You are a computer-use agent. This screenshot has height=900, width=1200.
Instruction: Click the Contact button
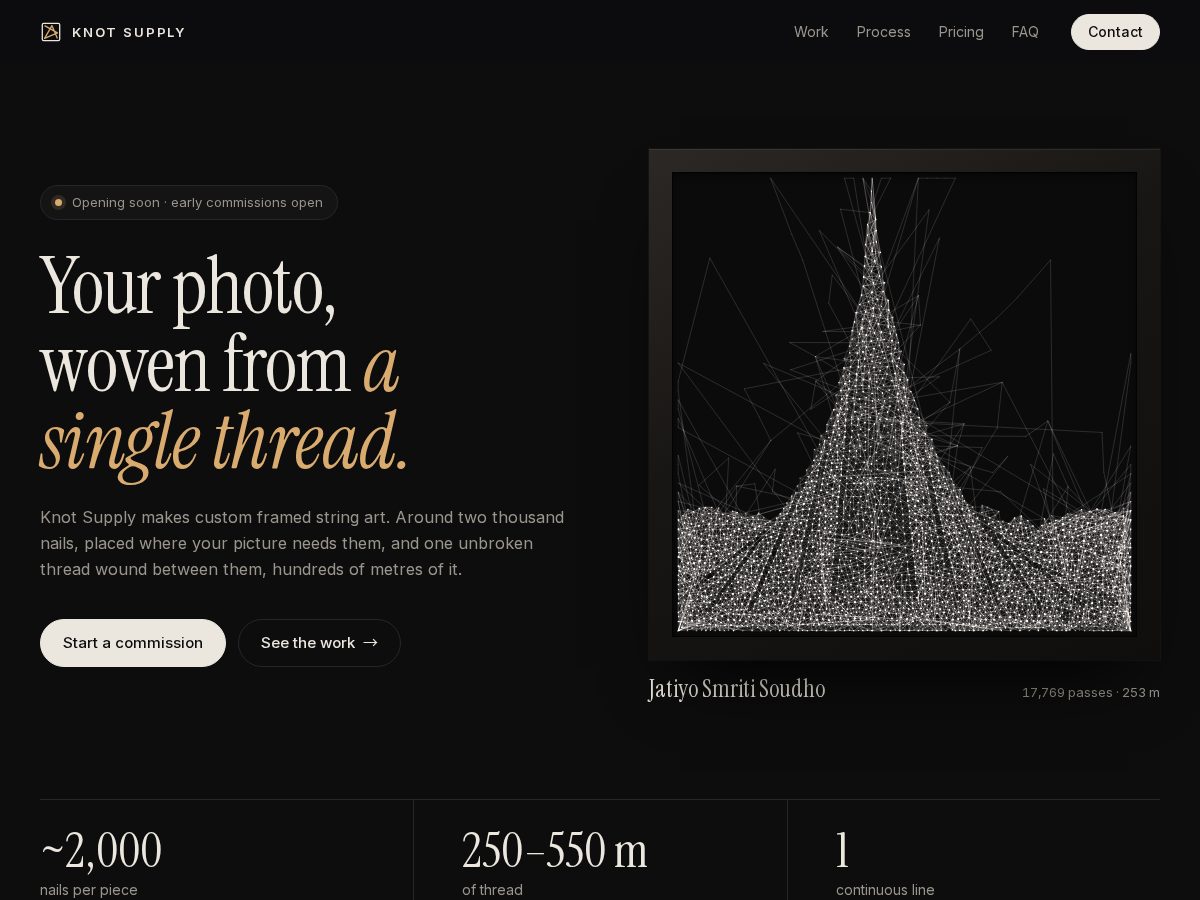tap(1115, 32)
